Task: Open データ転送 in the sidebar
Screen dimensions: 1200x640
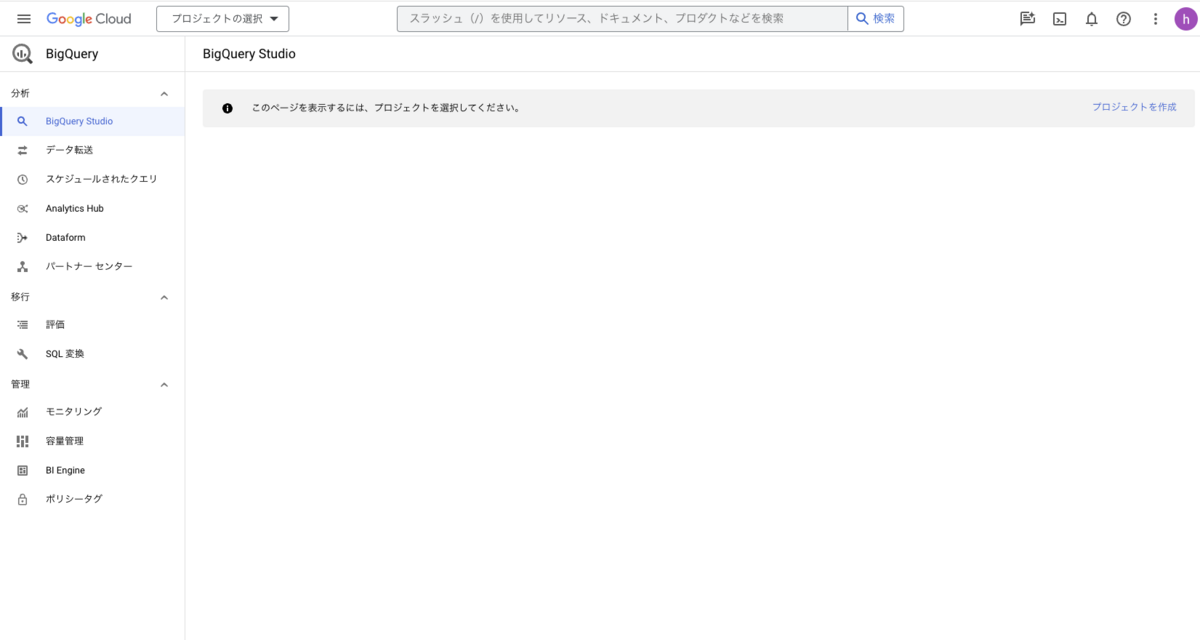Action: coord(92,150)
